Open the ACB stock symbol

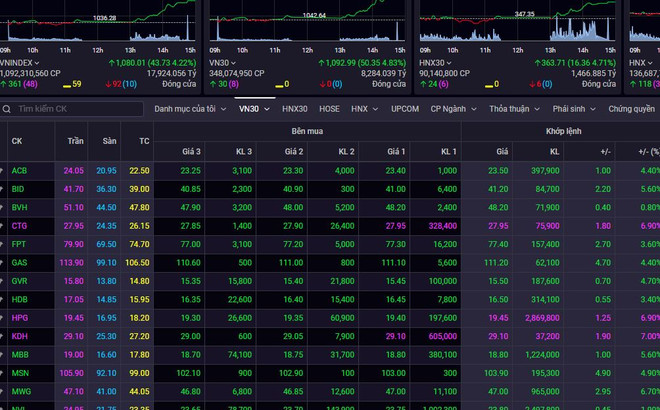(19, 171)
